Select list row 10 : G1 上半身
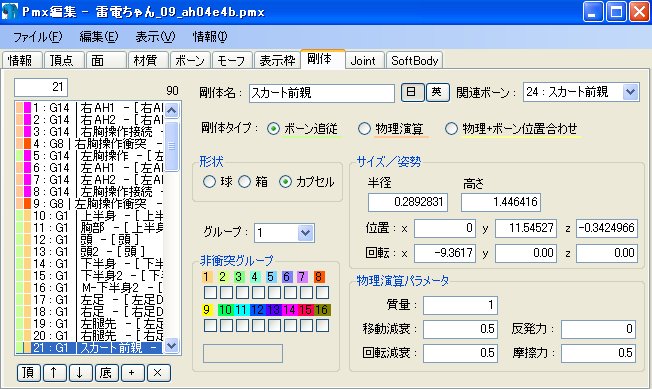Image resolution: width=652 pixels, height=389 pixels. (x=90, y=216)
